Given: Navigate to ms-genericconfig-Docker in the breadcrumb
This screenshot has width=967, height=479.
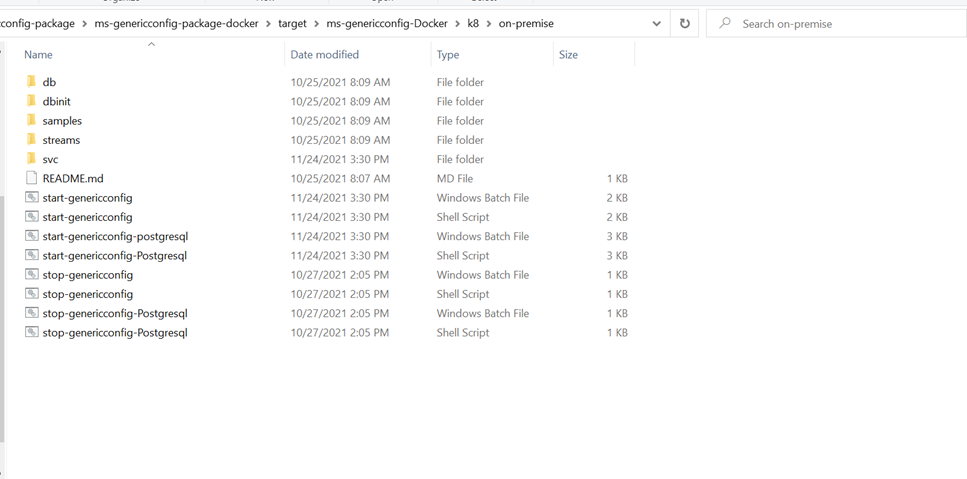Looking at the screenshot, I should tap(386, 24).
